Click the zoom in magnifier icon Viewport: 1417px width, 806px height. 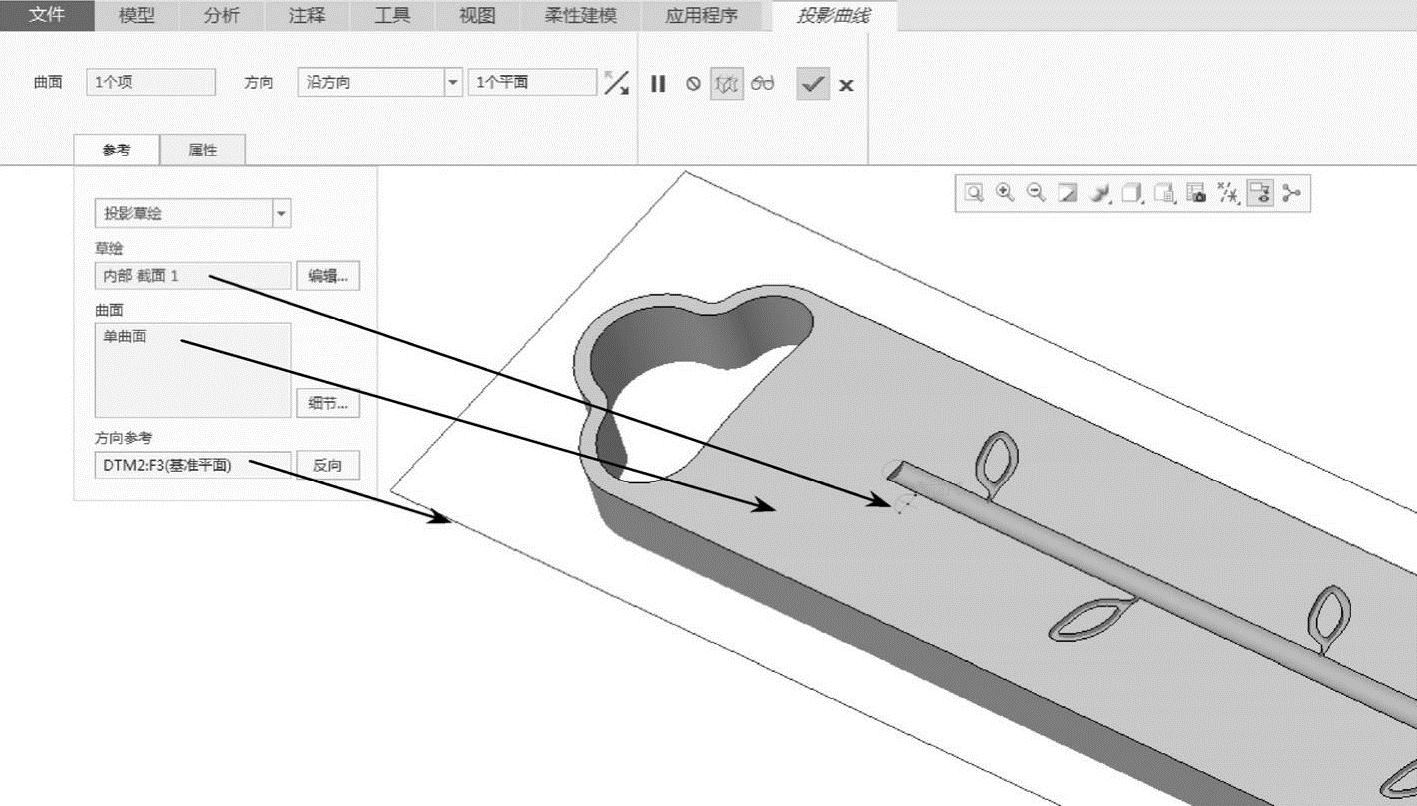1006,193
